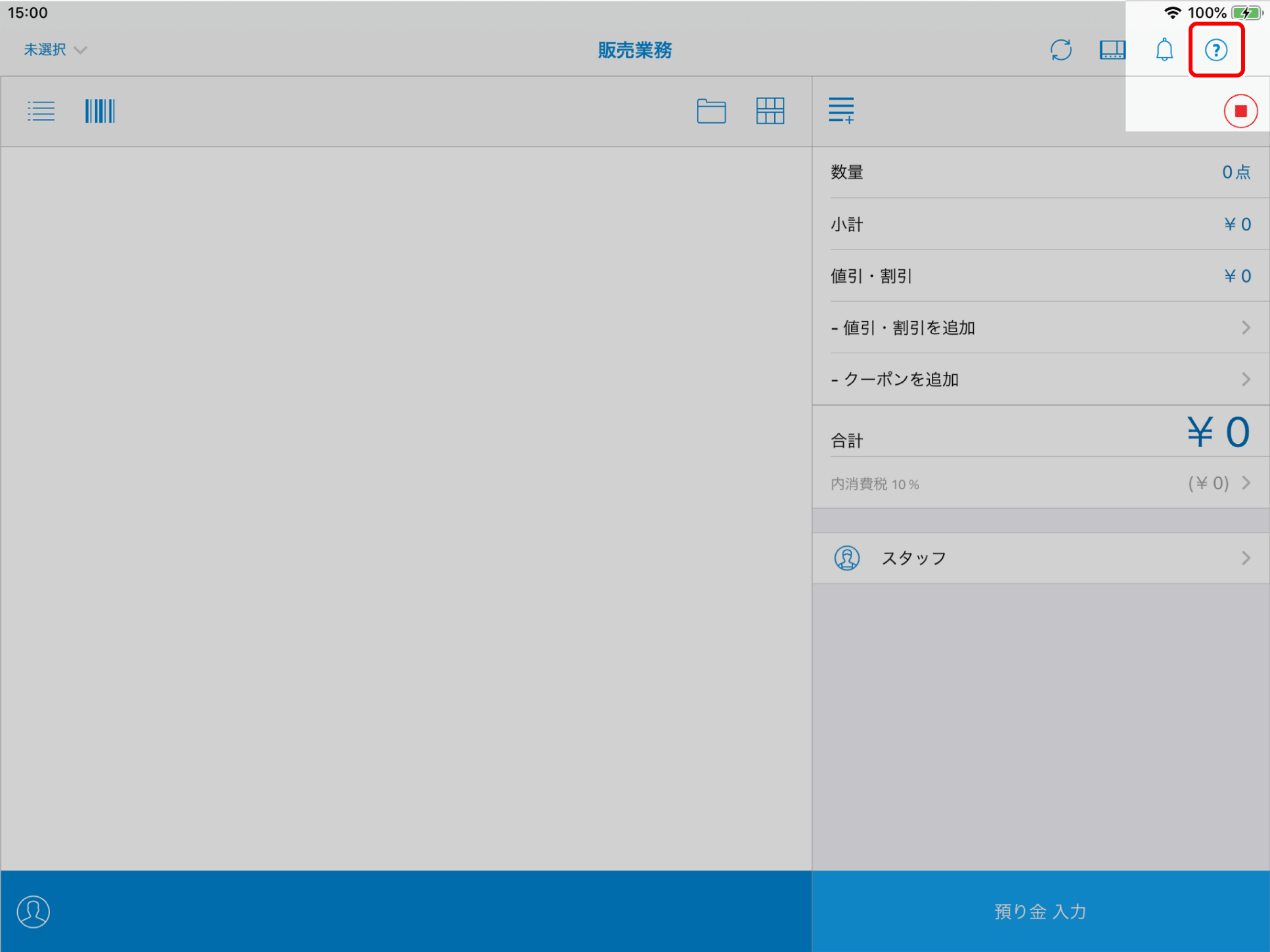Open the スタッフ selection row
The image size is (1270, 952).
(x=1041, y=558)
